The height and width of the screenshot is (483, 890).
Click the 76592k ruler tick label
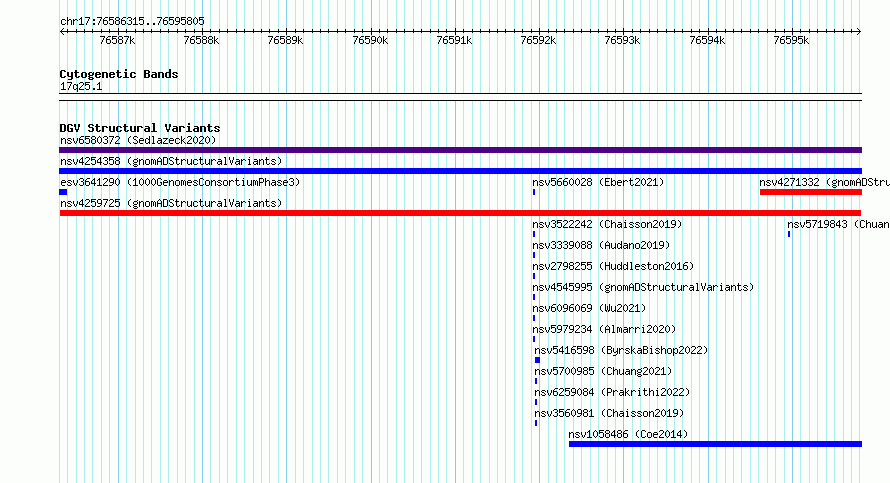[538, 40]
